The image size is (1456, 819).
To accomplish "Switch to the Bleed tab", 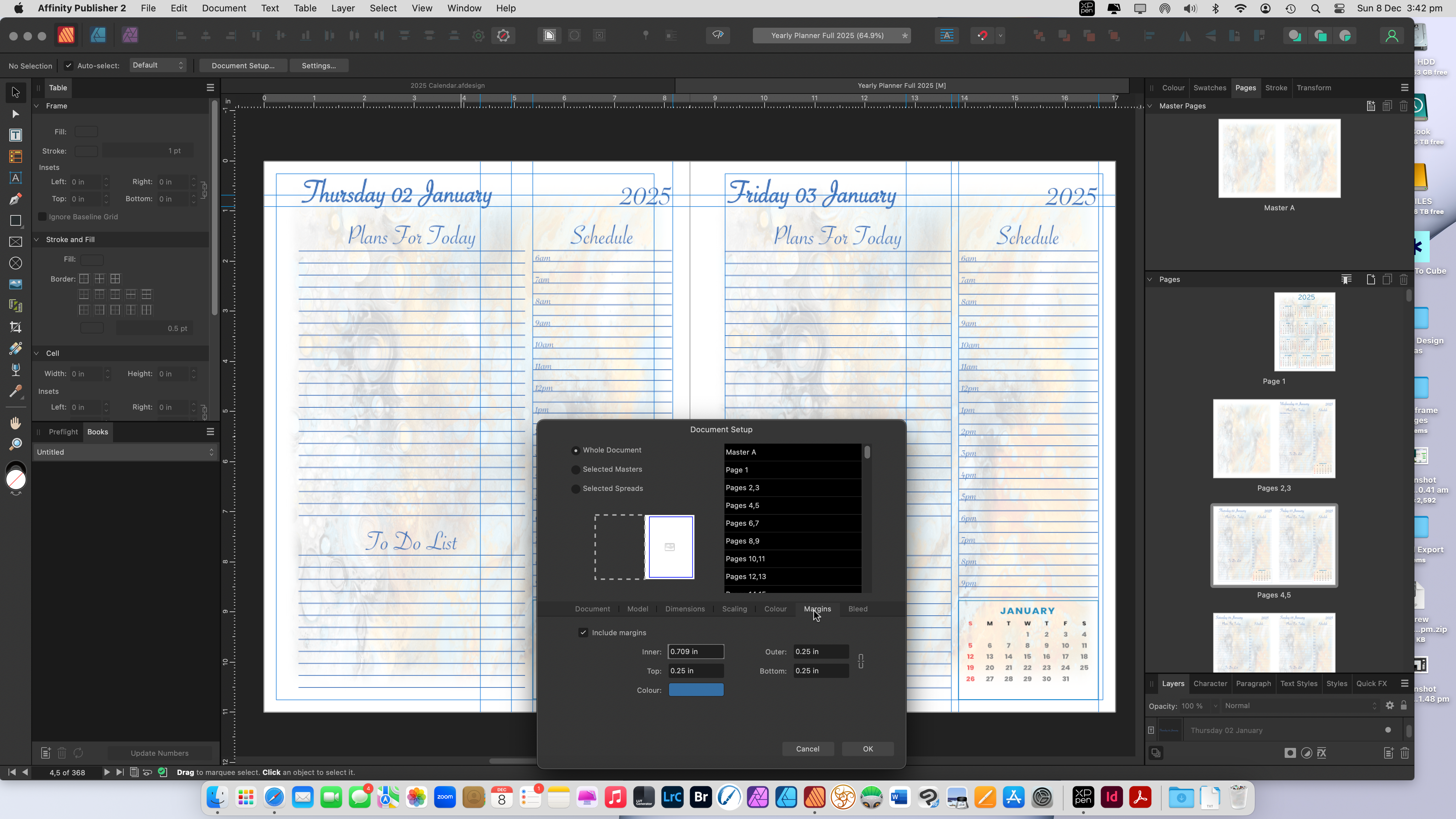I will coord(857,609).
